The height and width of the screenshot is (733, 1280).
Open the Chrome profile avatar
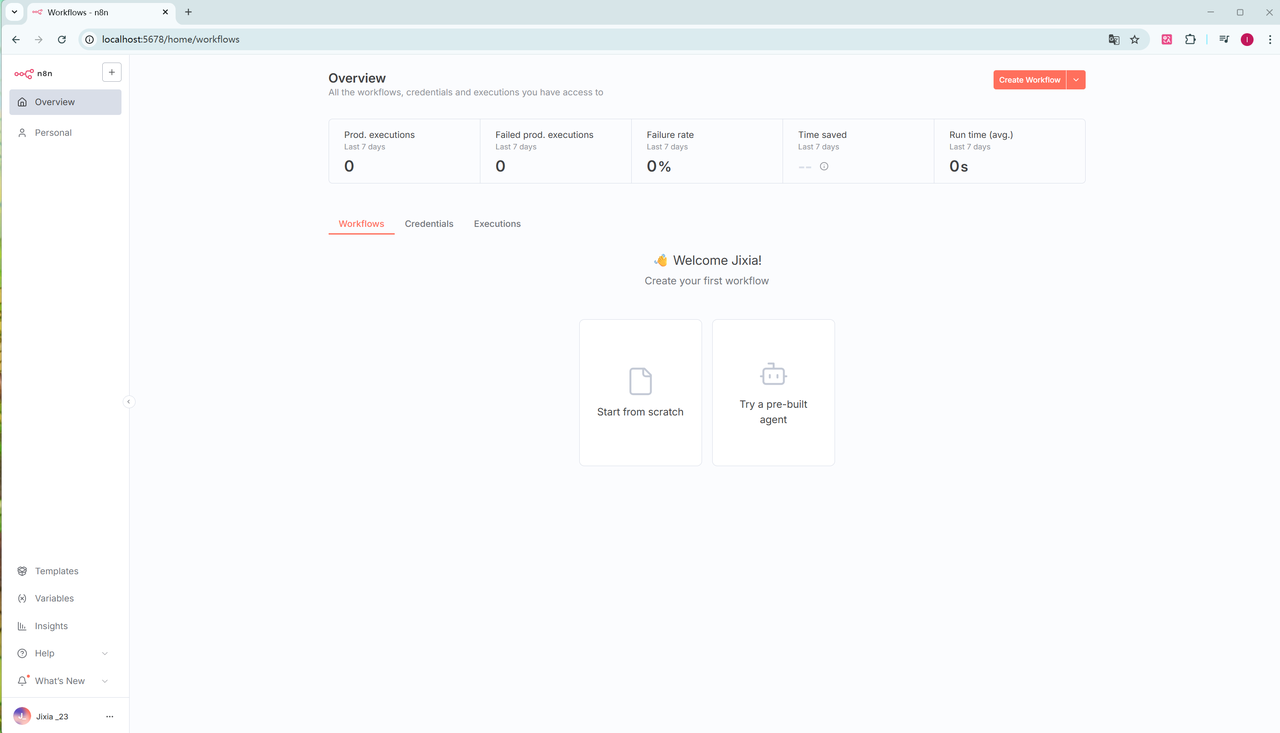coord(1247,39)
